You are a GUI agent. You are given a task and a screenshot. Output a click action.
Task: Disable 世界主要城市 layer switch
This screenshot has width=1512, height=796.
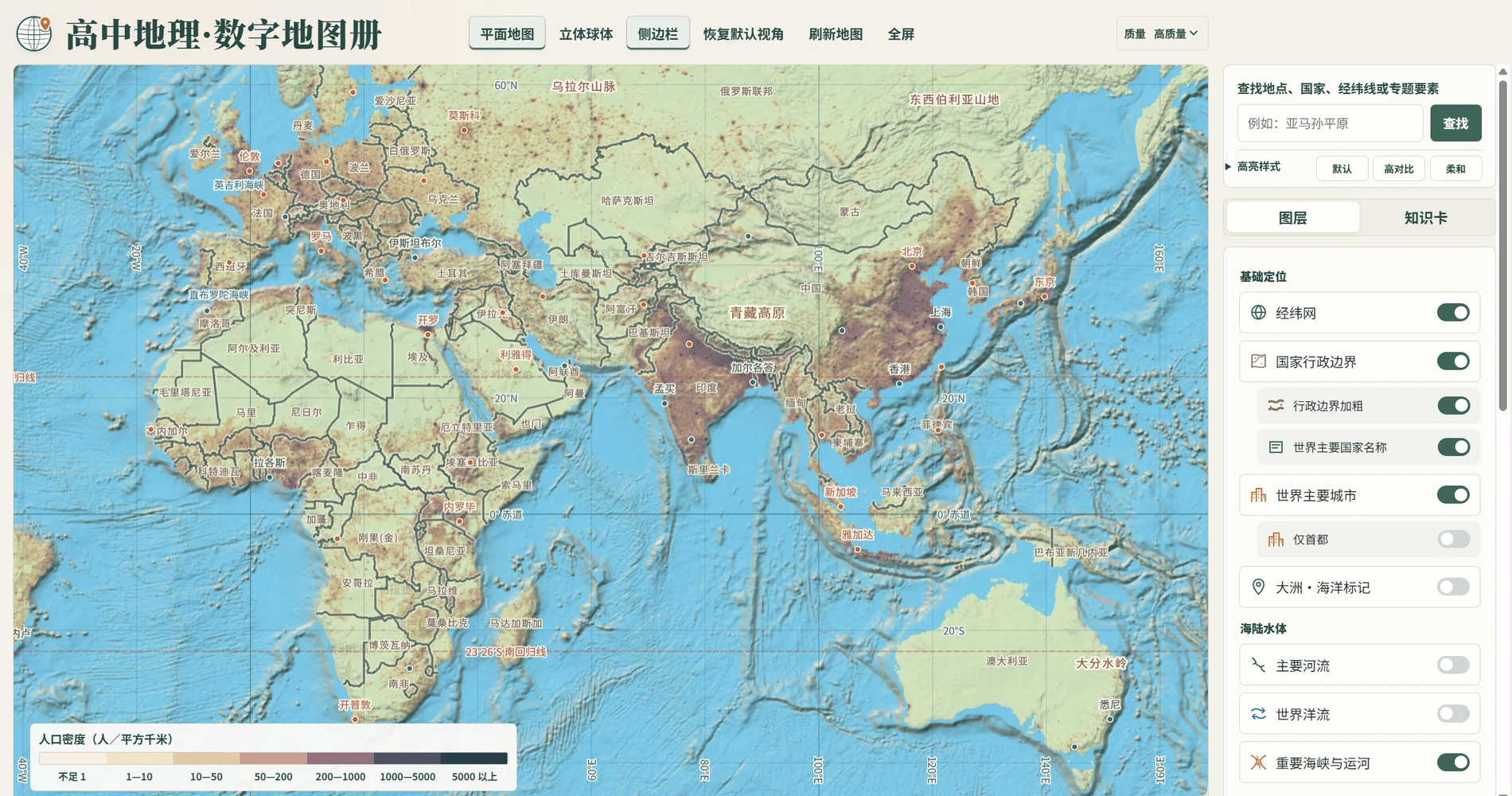(1453, 495)
